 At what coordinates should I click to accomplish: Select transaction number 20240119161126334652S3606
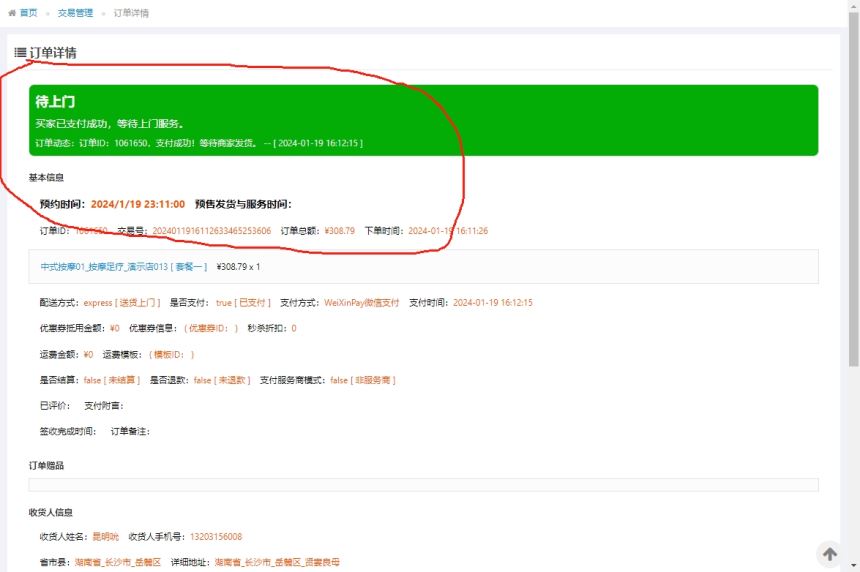tap(212, 231)
